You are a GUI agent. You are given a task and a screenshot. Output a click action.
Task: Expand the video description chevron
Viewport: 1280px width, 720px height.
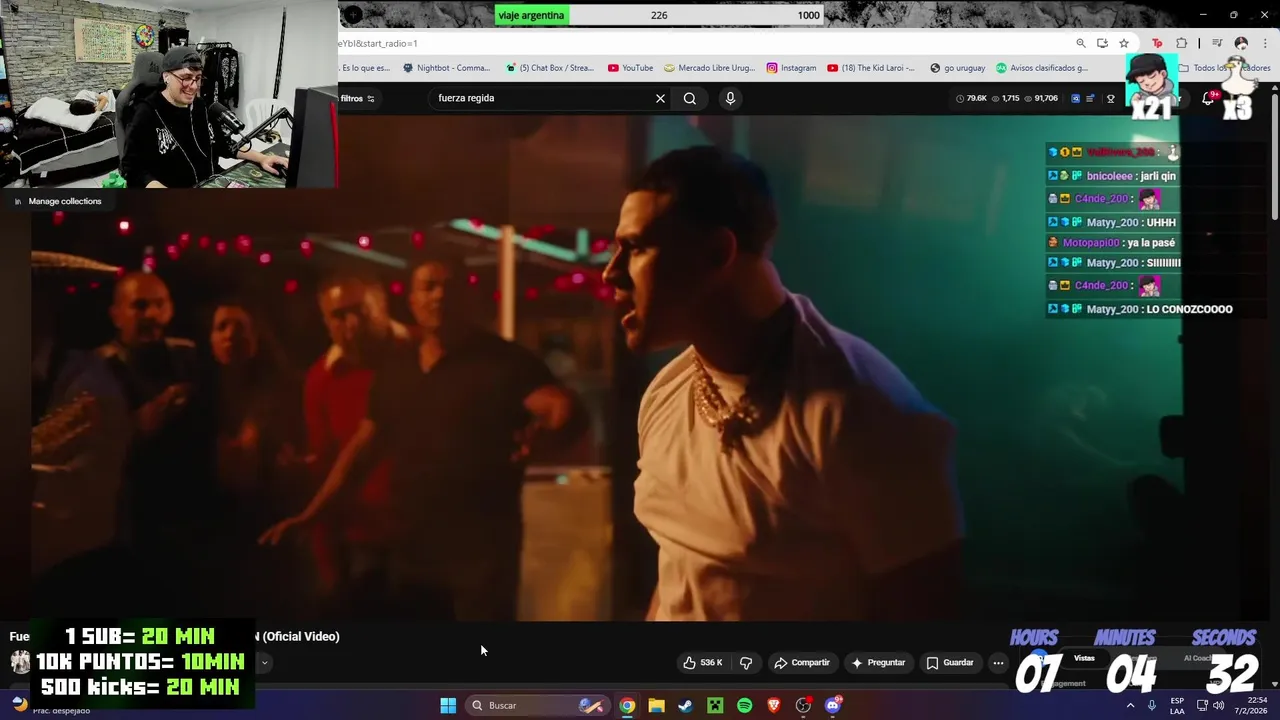264,662
